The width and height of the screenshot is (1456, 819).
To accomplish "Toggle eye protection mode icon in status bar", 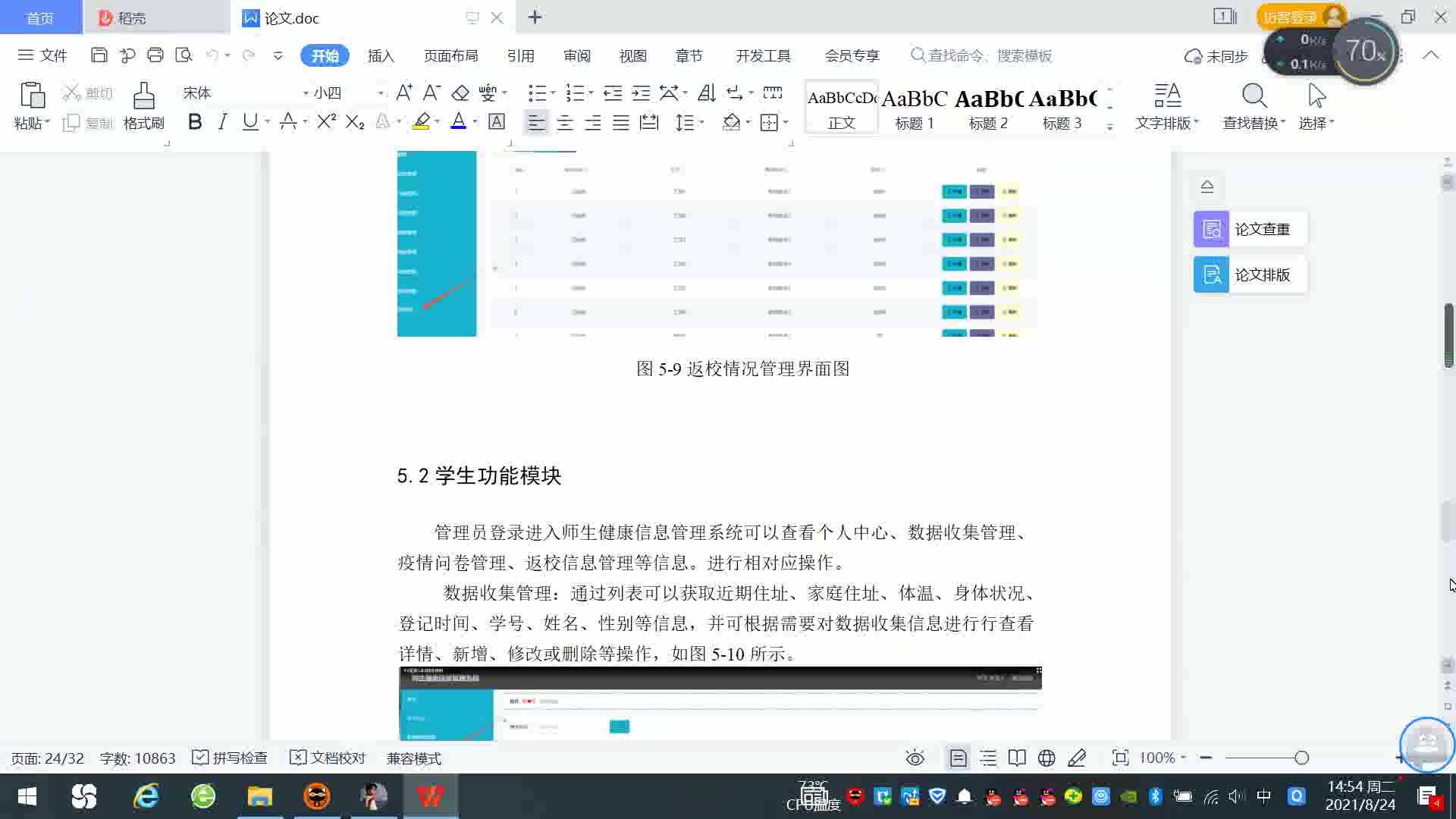I will 915,758.
